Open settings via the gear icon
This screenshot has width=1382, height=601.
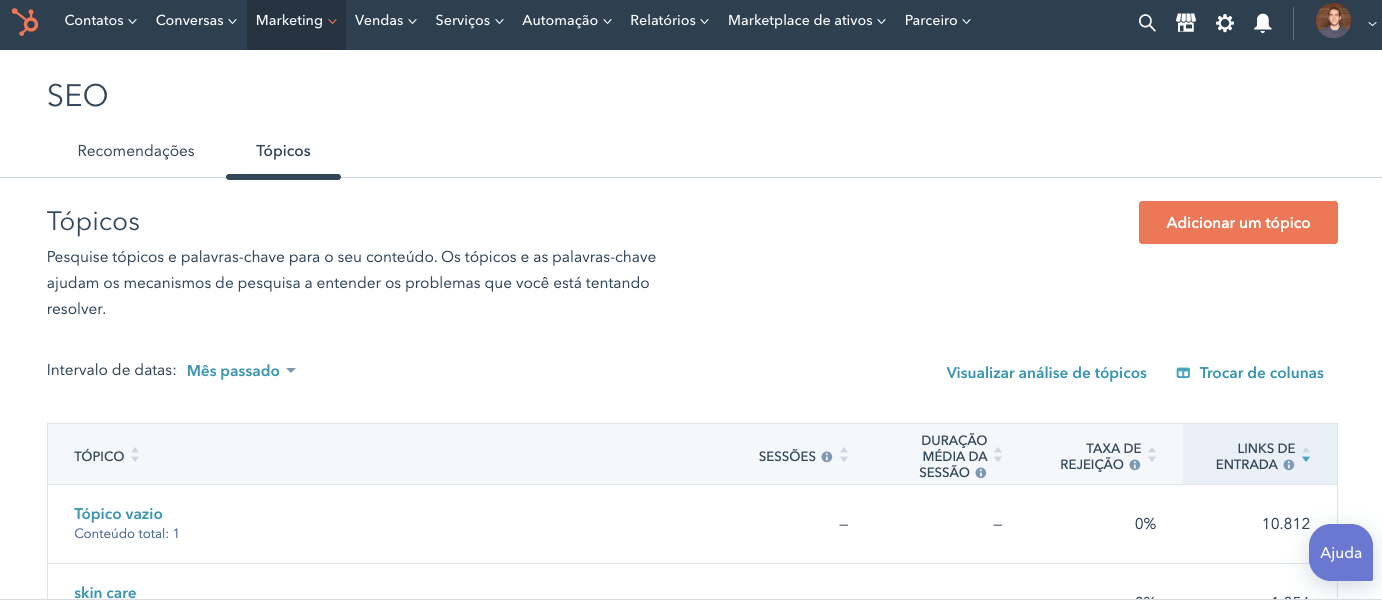point(1224,23)
